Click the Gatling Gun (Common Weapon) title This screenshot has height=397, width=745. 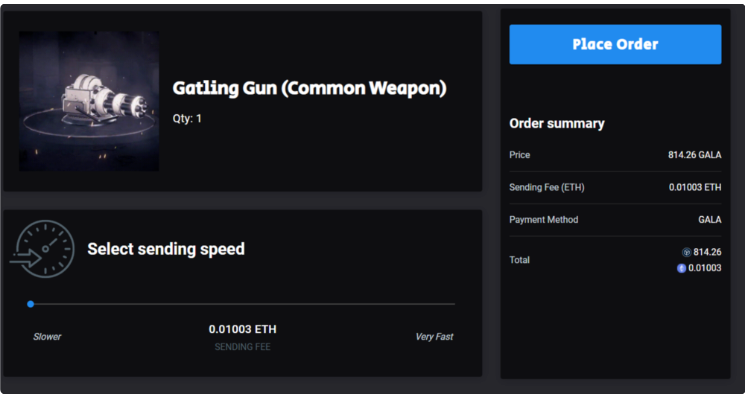click(x=310, y=88)
